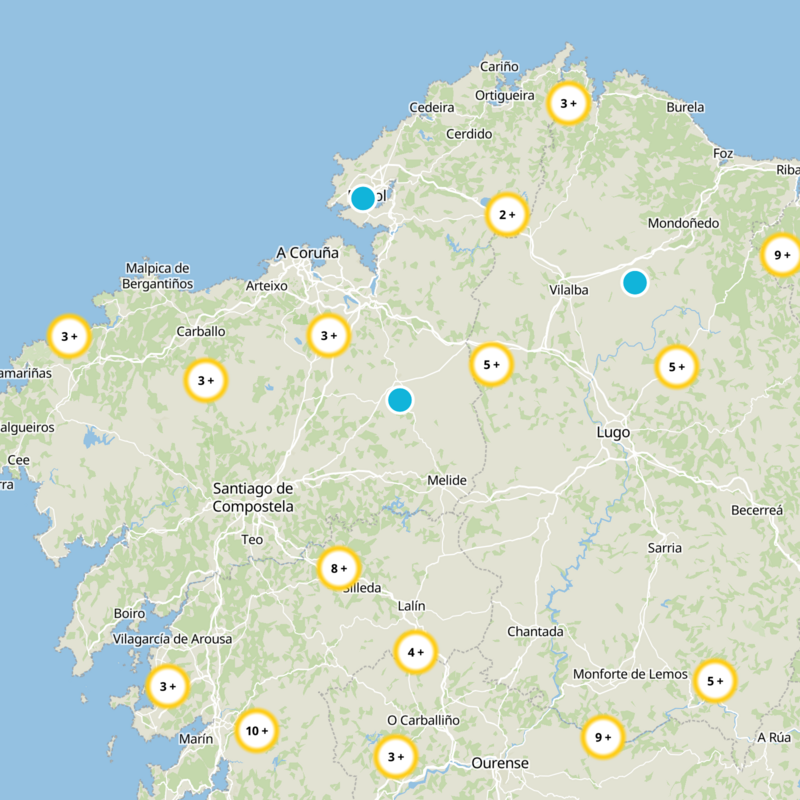This screenshot has height=800, width=800.
Task: Select the blue point marker at Ferrol
Action: (x=363, y=198)
